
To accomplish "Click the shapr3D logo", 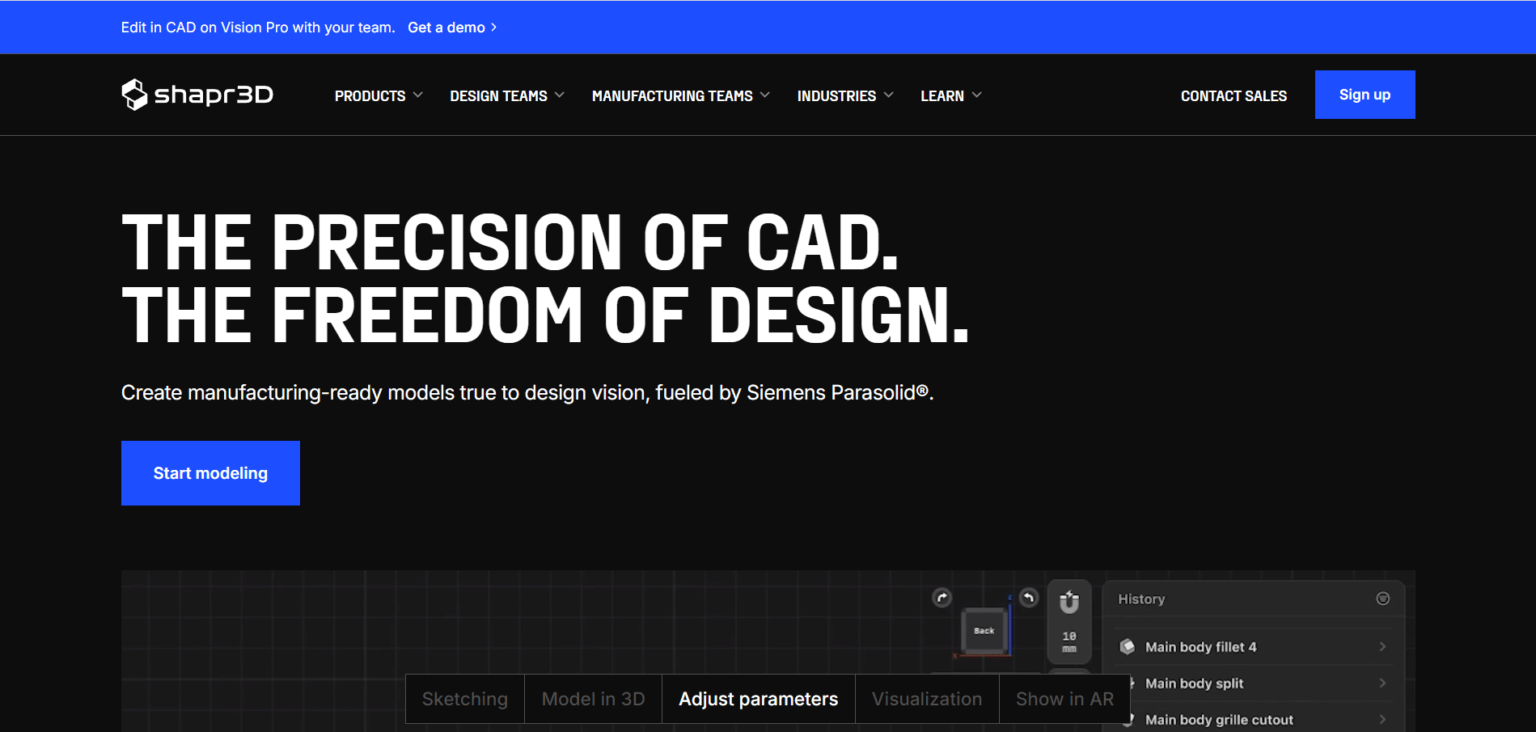I will (x=196, y=94).
